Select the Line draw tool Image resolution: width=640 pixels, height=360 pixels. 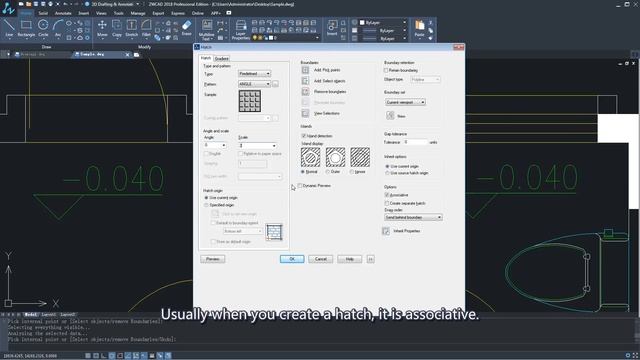[x=9, y=28]
